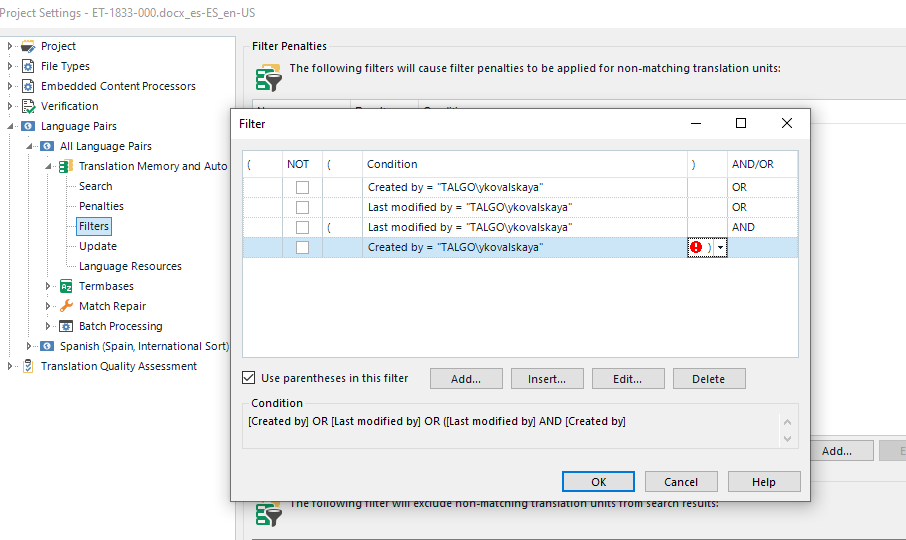Select Update in the settings tree

coord(98,246)
